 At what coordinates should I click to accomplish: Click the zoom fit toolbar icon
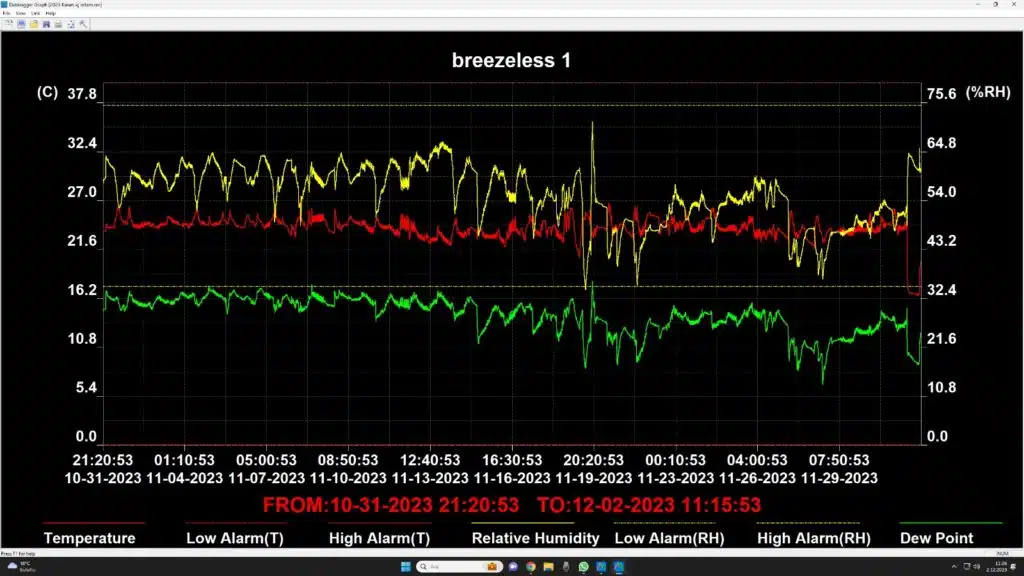[x=71, y=24]
